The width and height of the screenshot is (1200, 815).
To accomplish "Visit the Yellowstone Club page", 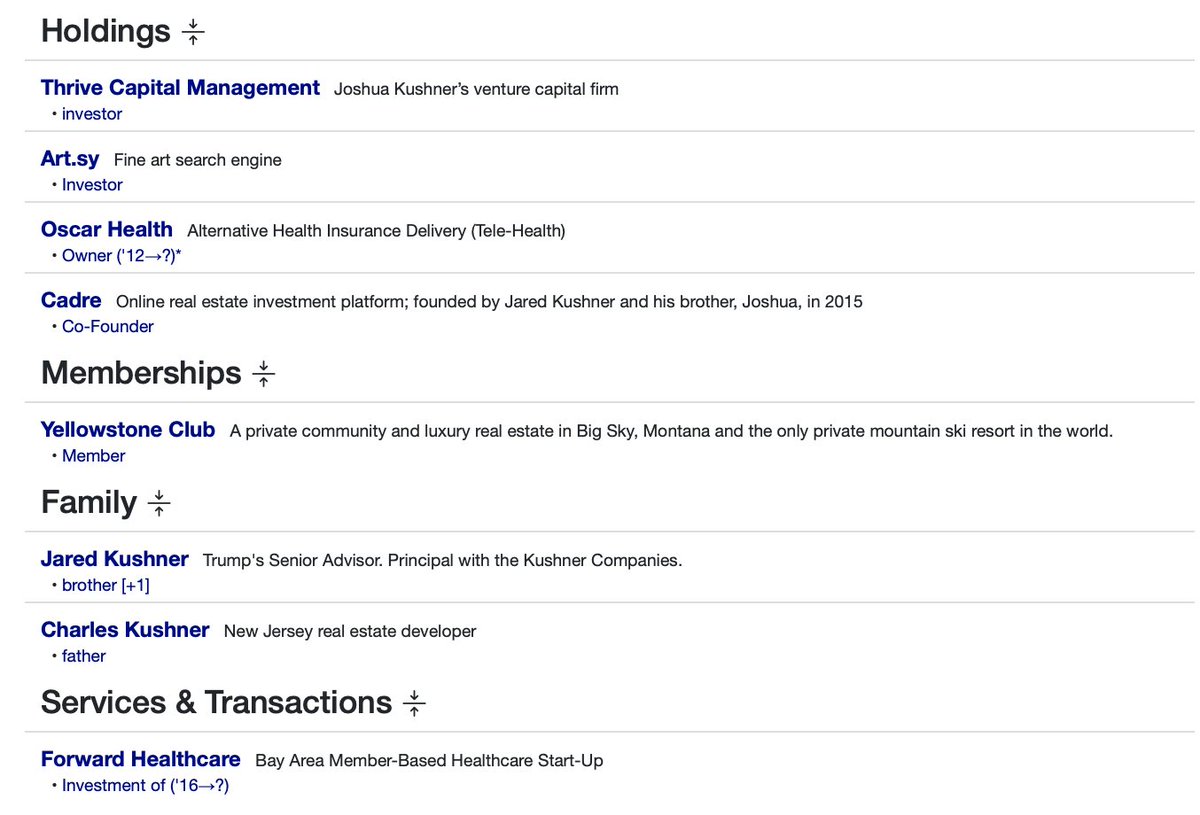I will 128,430.
